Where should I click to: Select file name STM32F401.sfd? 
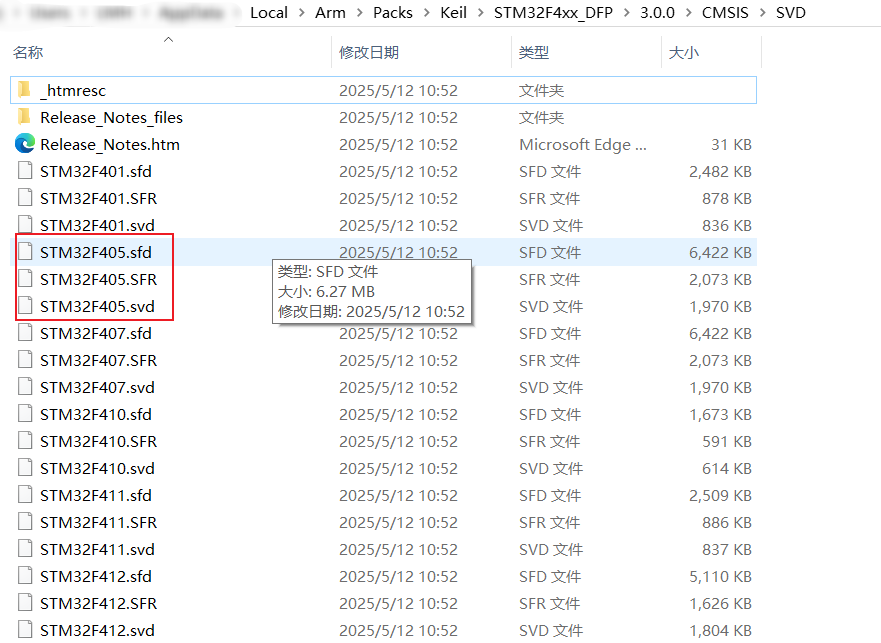click(x=96, y=171)
